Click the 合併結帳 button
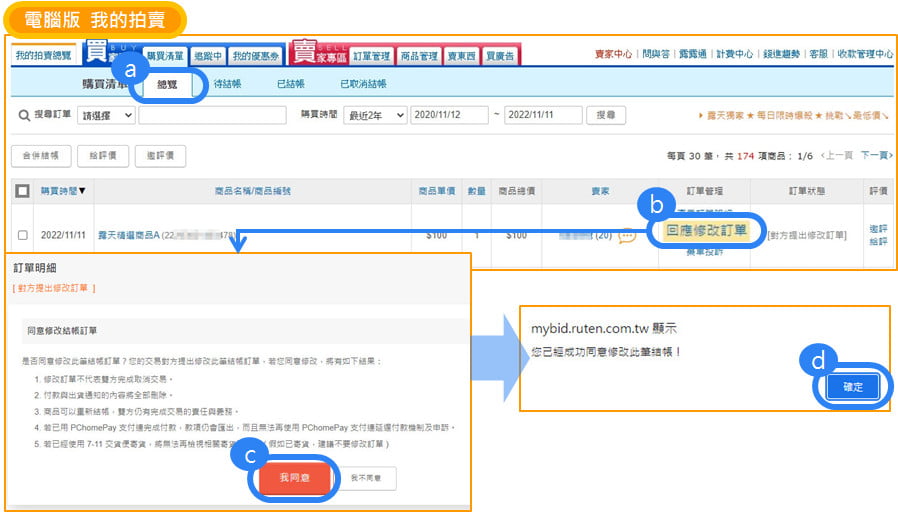Screen dimensions: 898x516 pos(40,155)
